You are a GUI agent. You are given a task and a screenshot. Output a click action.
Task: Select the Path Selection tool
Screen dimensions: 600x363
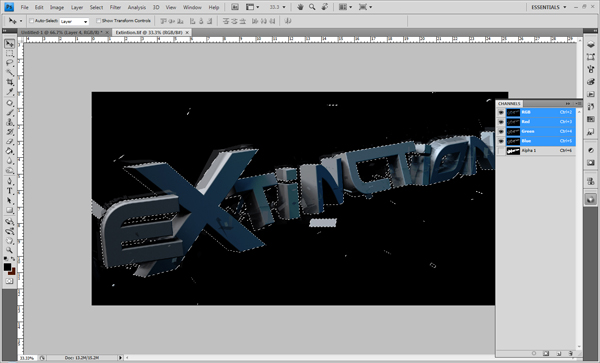tap(10, 200)
